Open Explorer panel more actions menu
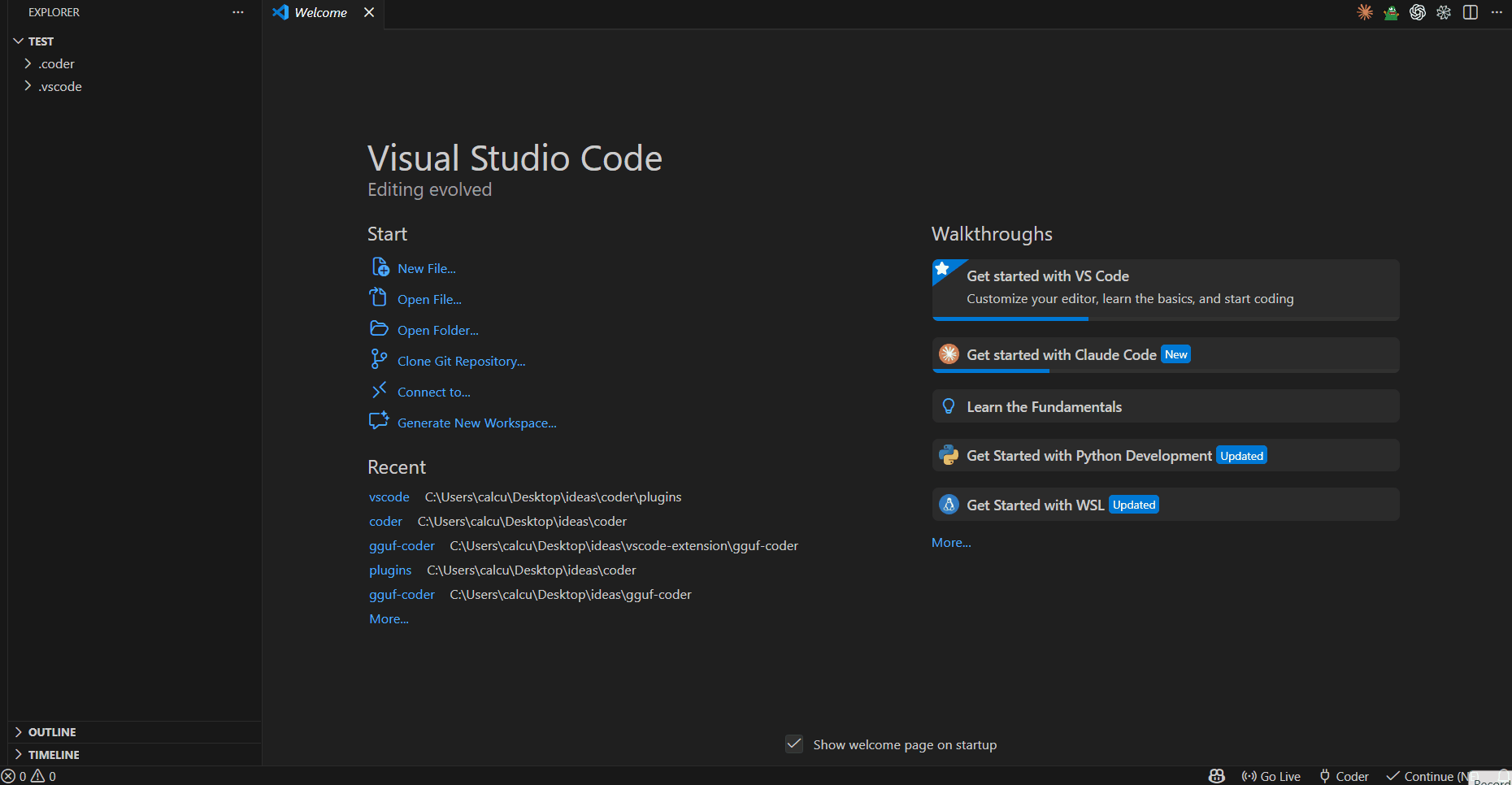 (x=237, y=12)
